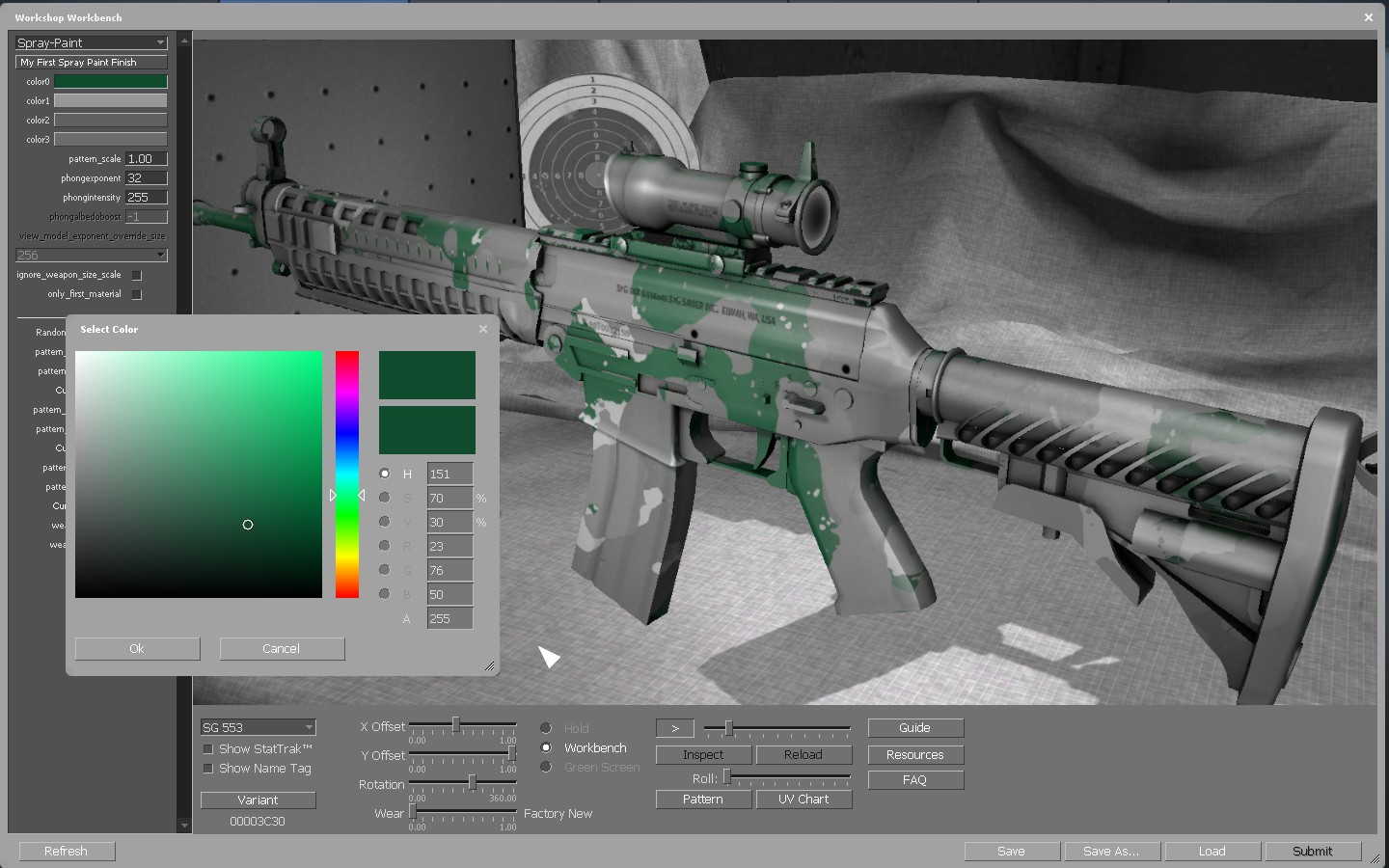This screenshot has height=868, width=1389.
Task: Toggle ignore_weapon_size_scale checkbox
Action: (x=137, y=275)
